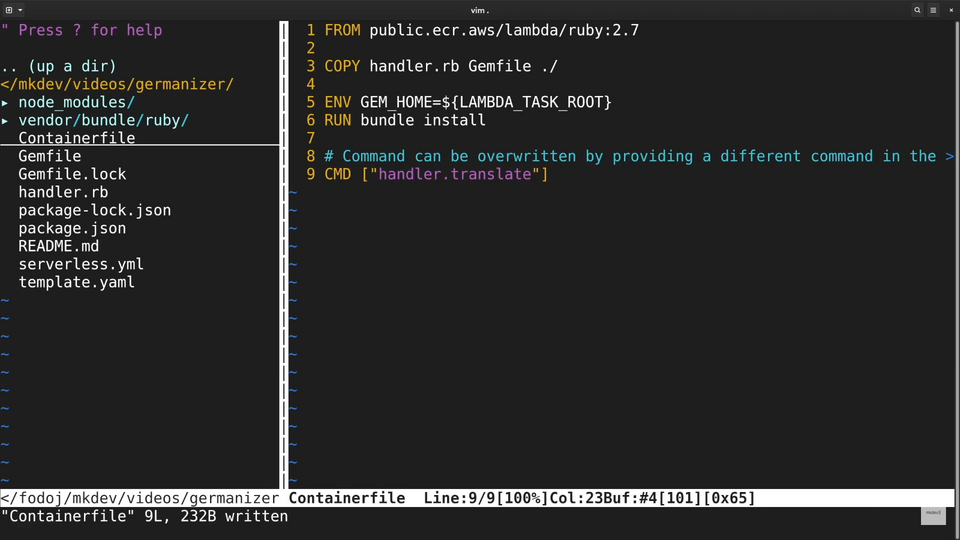
Task: Open Gemfile in the file tree
Action: pos(50,156)
